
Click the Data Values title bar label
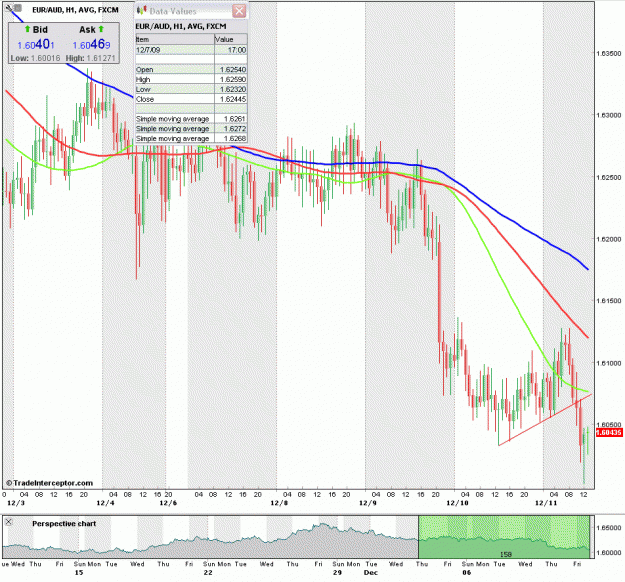pyautogui.click(x=173, y=11)
